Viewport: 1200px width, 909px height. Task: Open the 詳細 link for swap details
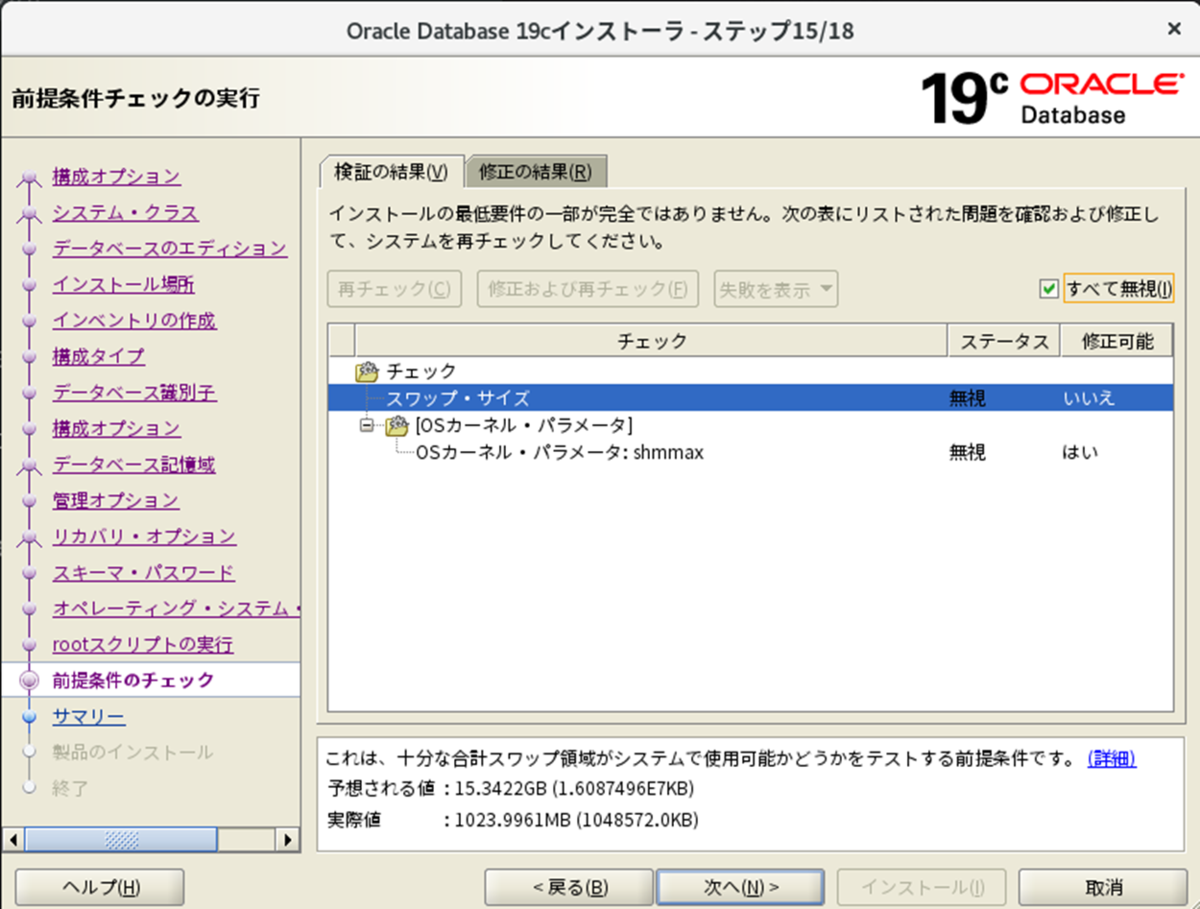point(1115,760)
